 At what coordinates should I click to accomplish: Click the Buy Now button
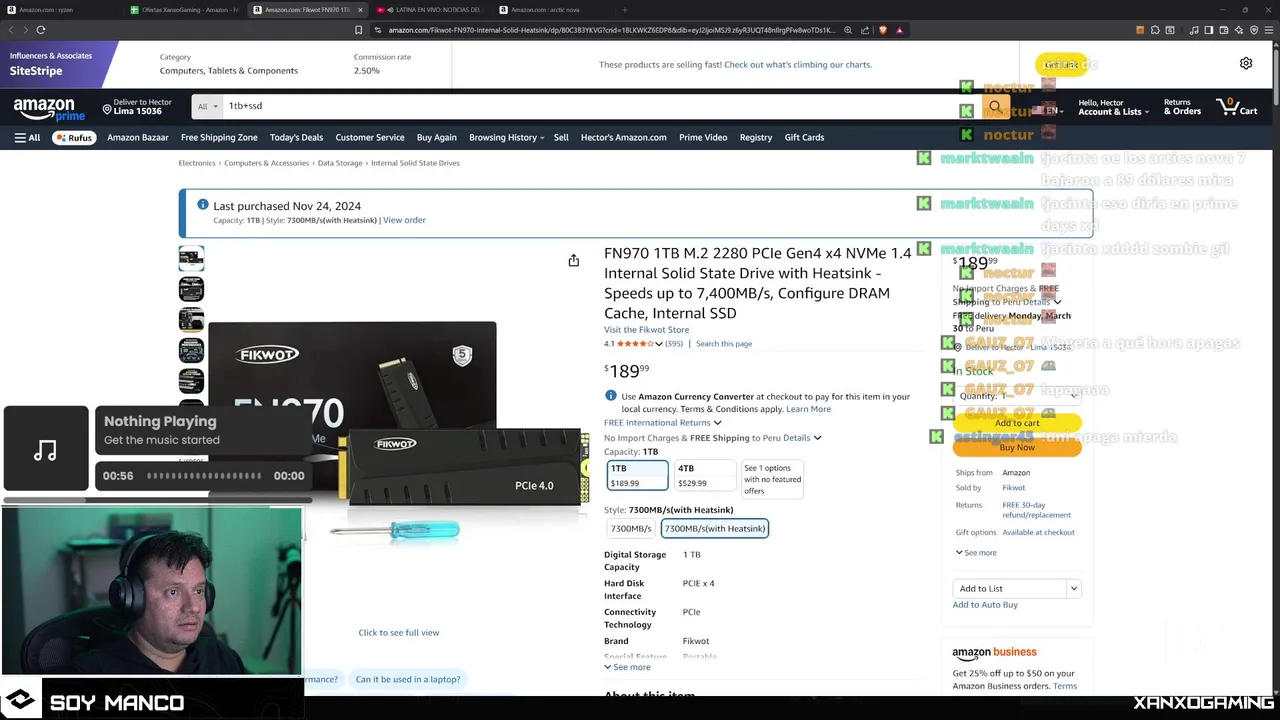[x=1017, y=447]
